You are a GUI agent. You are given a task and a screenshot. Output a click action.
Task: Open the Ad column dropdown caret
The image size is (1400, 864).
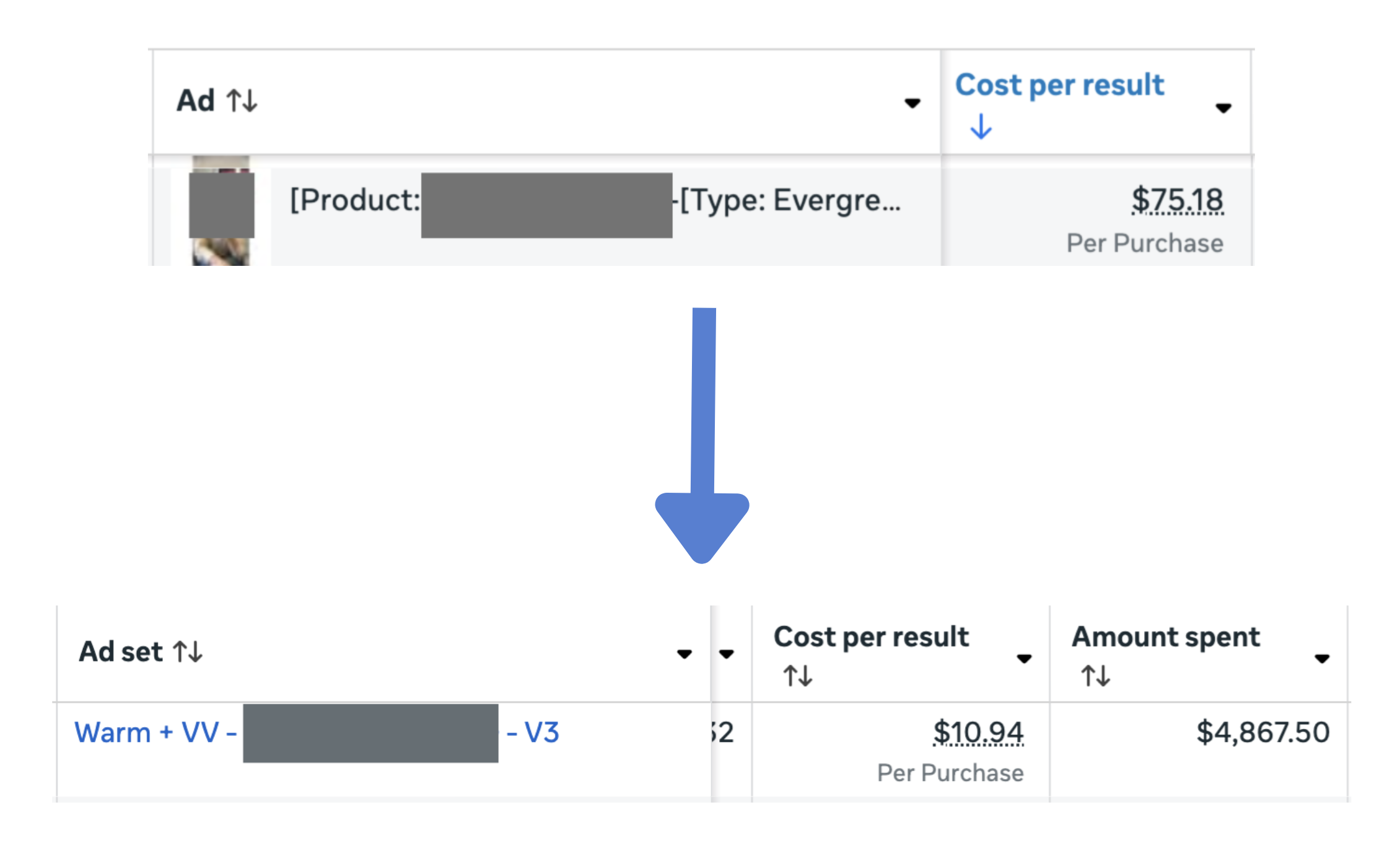tap(912, 103)
